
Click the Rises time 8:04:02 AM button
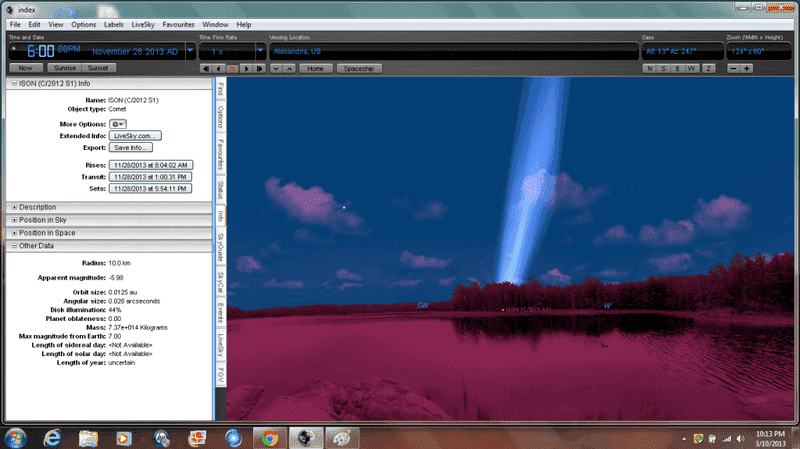click(x=151, y=165)
